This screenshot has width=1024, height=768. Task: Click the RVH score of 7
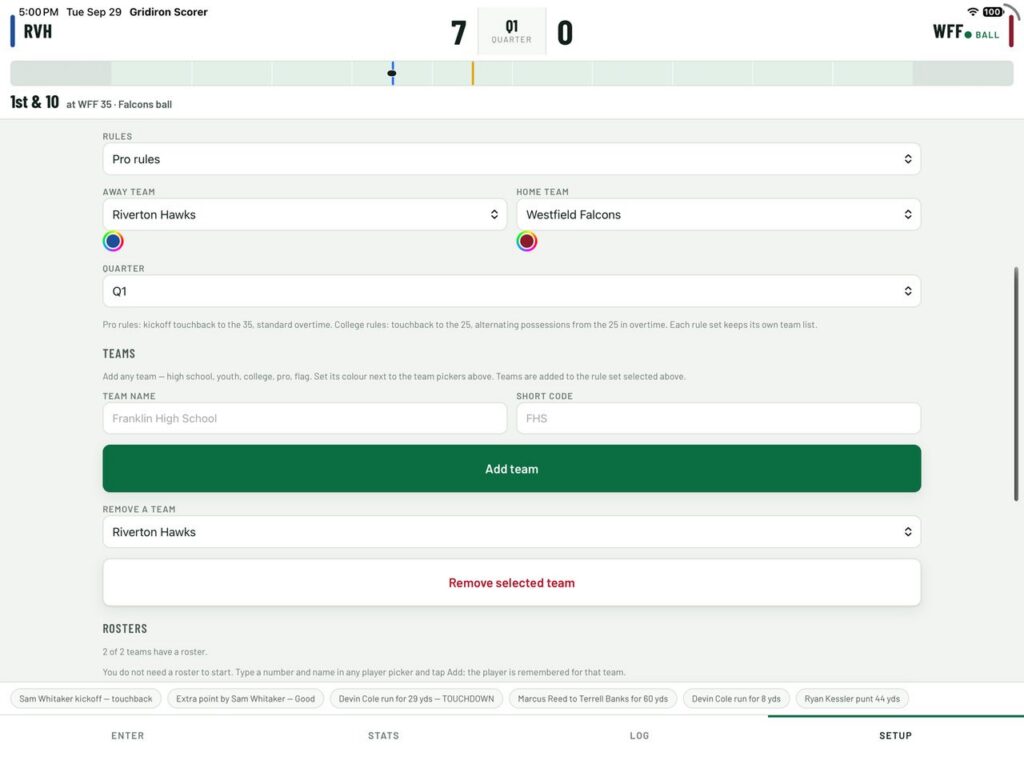[458, 33]
